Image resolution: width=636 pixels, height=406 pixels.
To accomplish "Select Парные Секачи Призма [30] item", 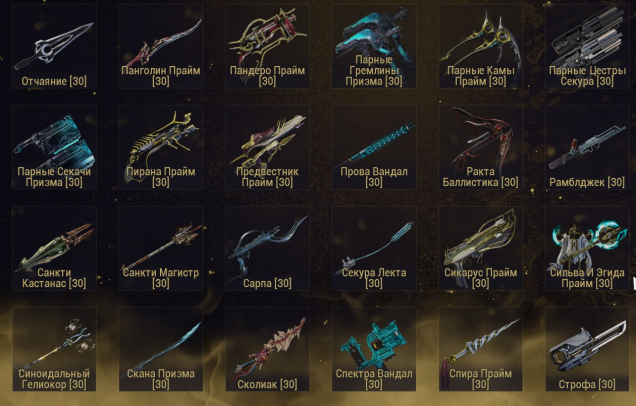I will coord(54,148).
